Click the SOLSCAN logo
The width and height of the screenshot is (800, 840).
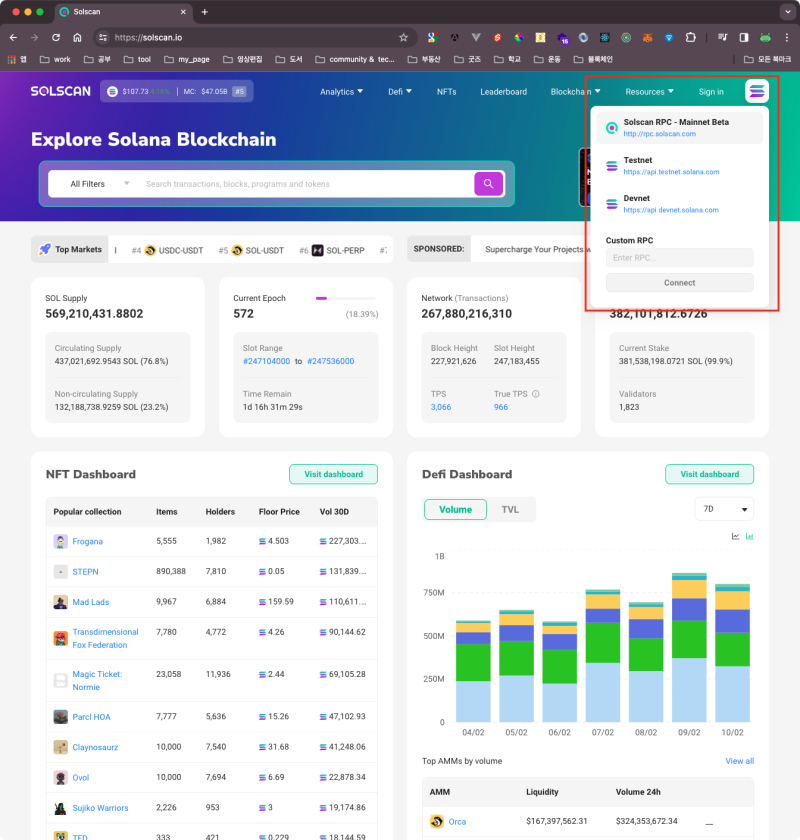61,91
